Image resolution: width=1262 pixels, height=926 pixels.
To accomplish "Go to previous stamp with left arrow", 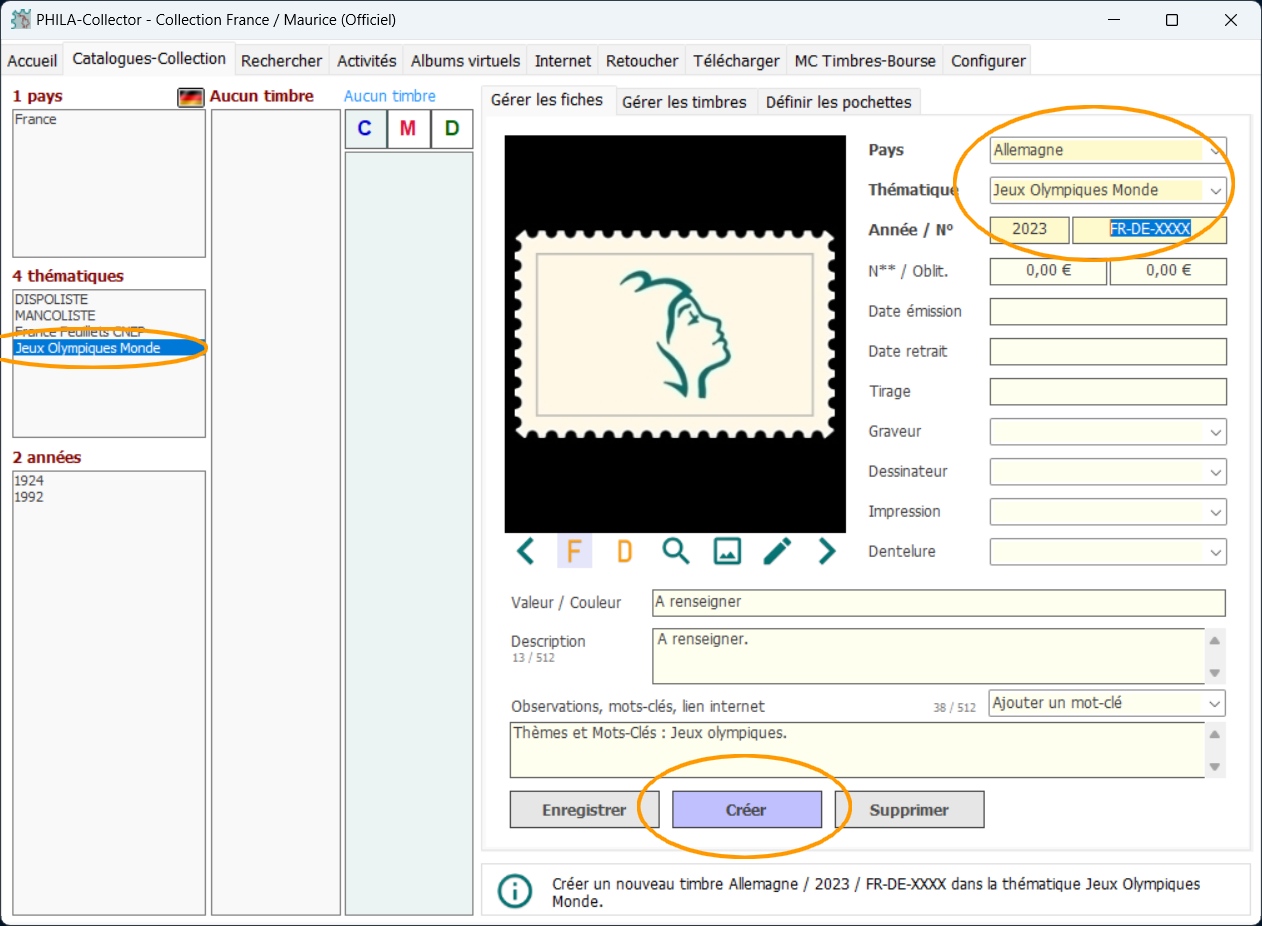I will (525, 551).
